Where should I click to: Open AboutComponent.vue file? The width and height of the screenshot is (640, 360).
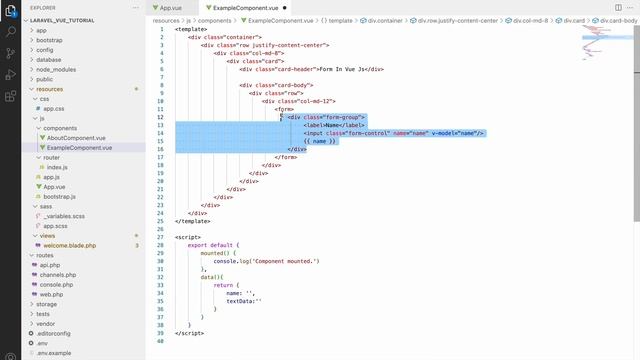click(x=76, y=138)
